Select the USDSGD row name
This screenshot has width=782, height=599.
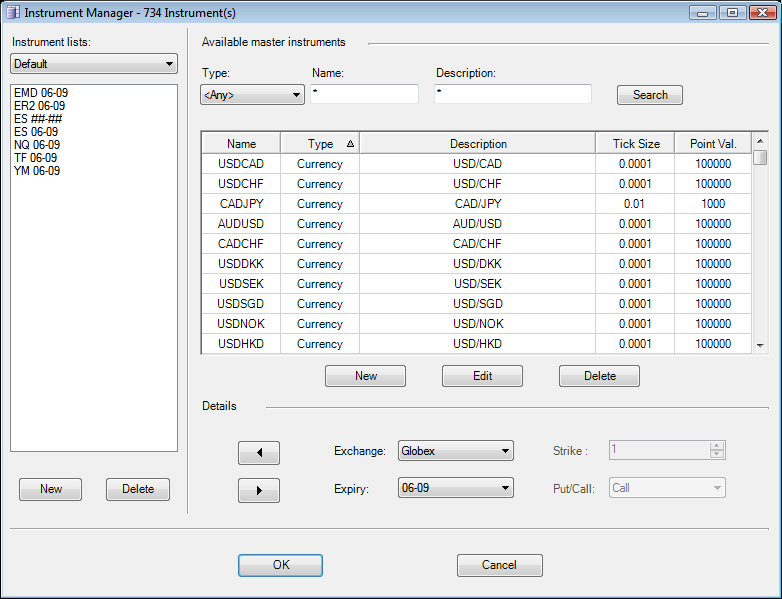pos(241,304)
